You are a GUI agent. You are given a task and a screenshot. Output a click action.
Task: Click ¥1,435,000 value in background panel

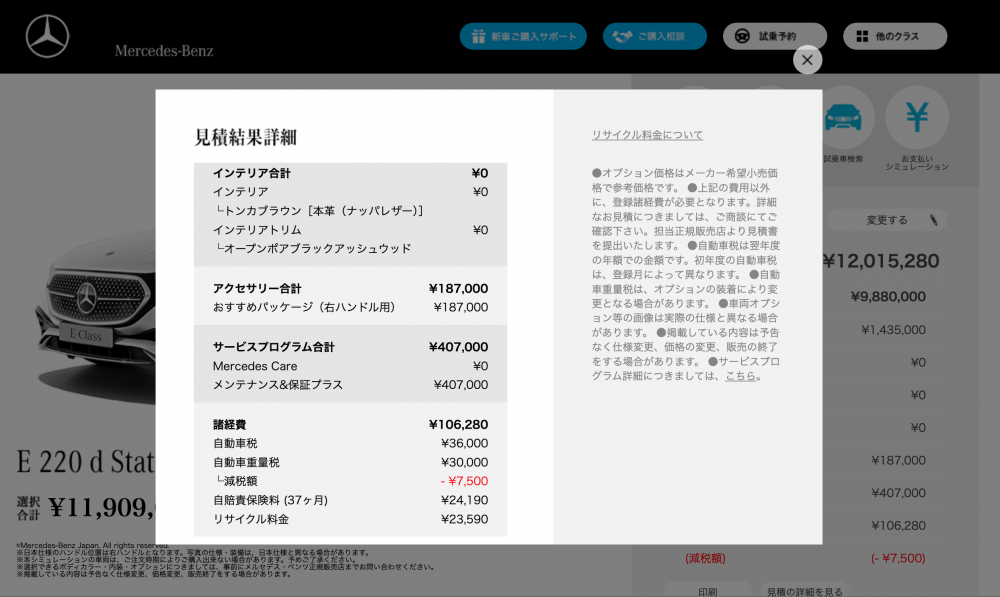(893, 330)
